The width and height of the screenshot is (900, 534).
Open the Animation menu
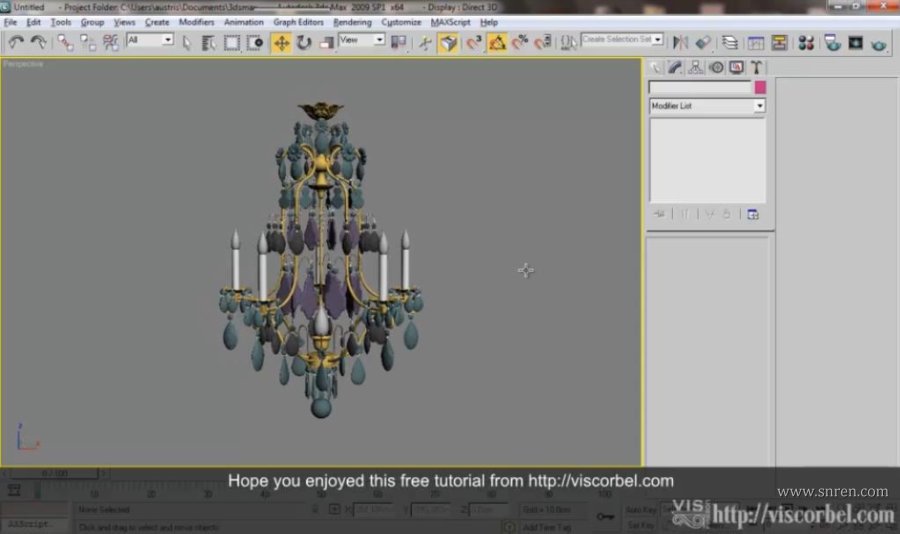point(243,22)
